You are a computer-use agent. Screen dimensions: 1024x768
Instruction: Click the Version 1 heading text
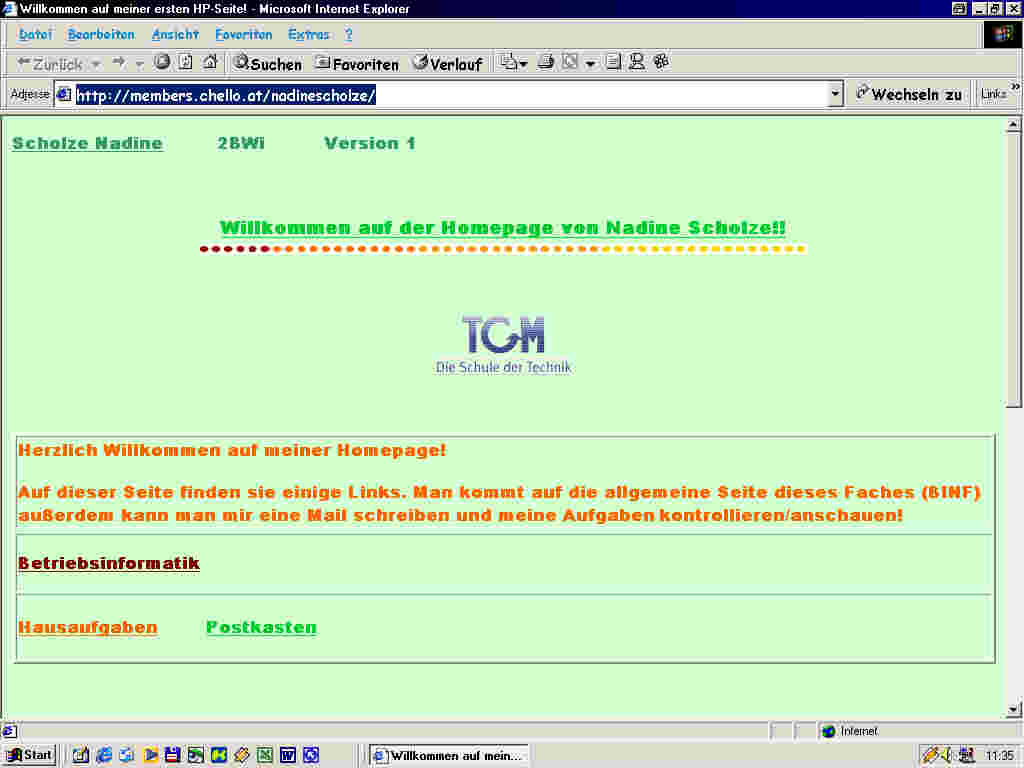[370, 143]
